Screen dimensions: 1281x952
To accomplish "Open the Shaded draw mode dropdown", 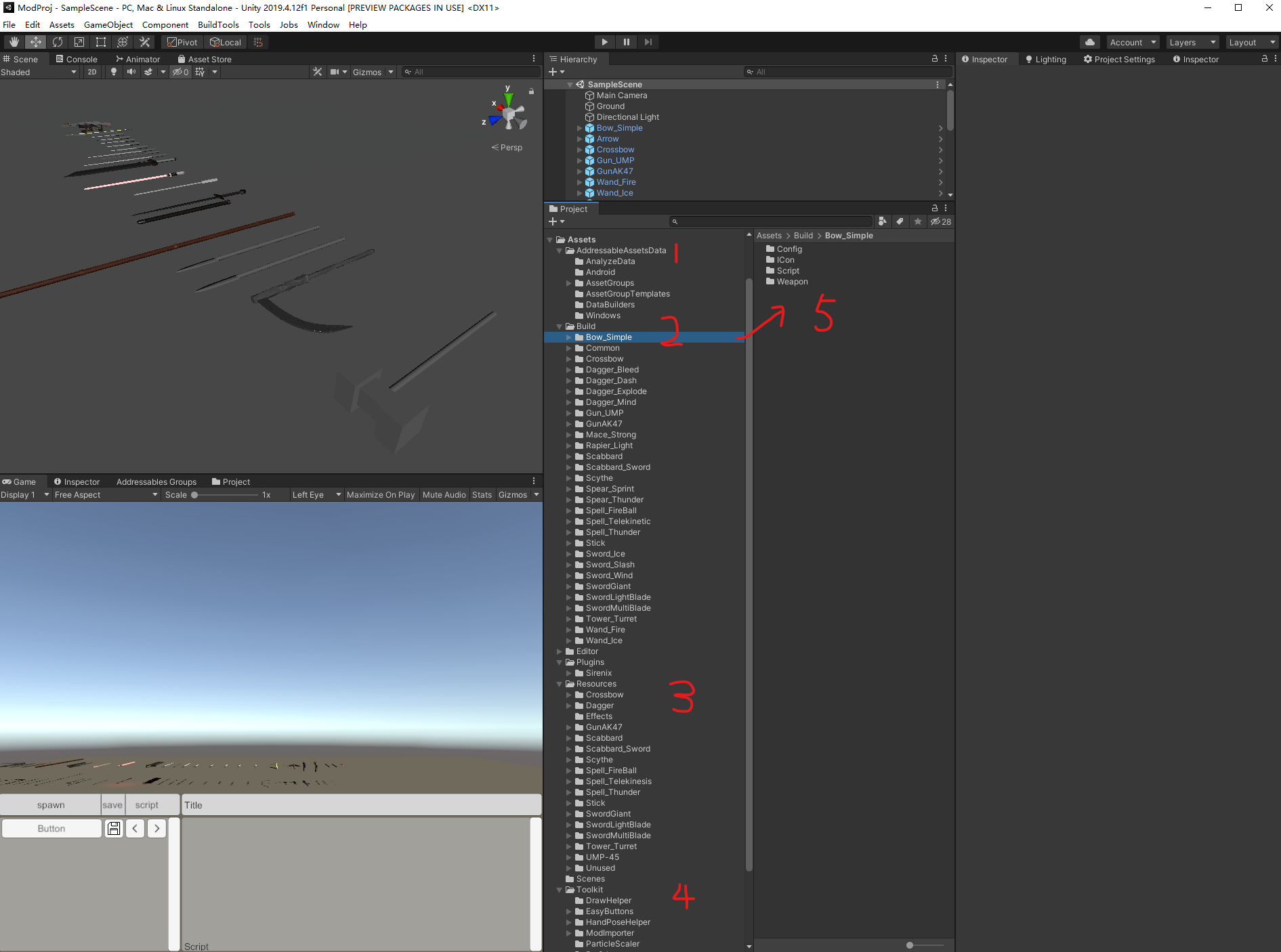I will [x=39, y=72].
